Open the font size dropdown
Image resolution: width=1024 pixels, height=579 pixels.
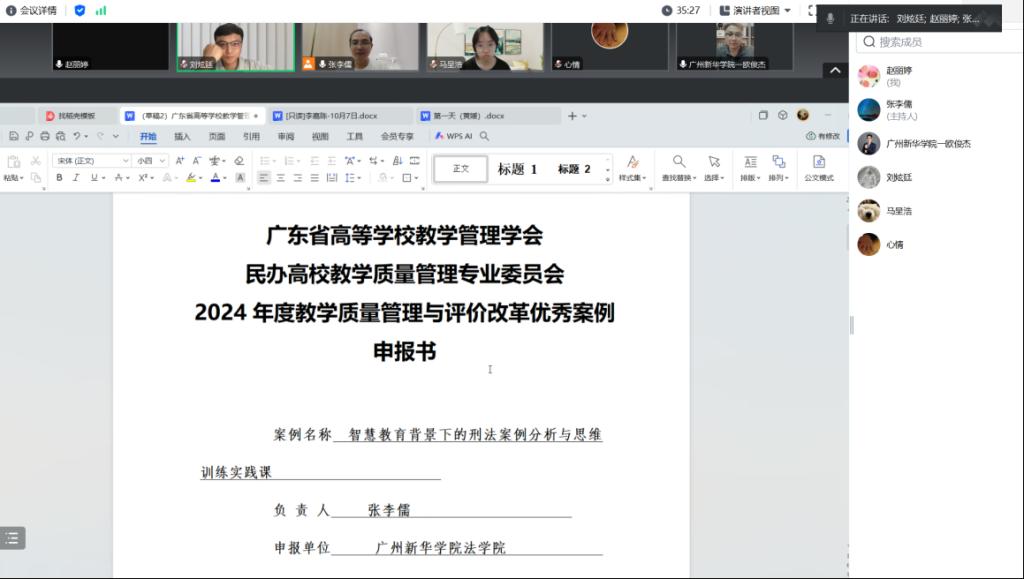tap(150, 160)
